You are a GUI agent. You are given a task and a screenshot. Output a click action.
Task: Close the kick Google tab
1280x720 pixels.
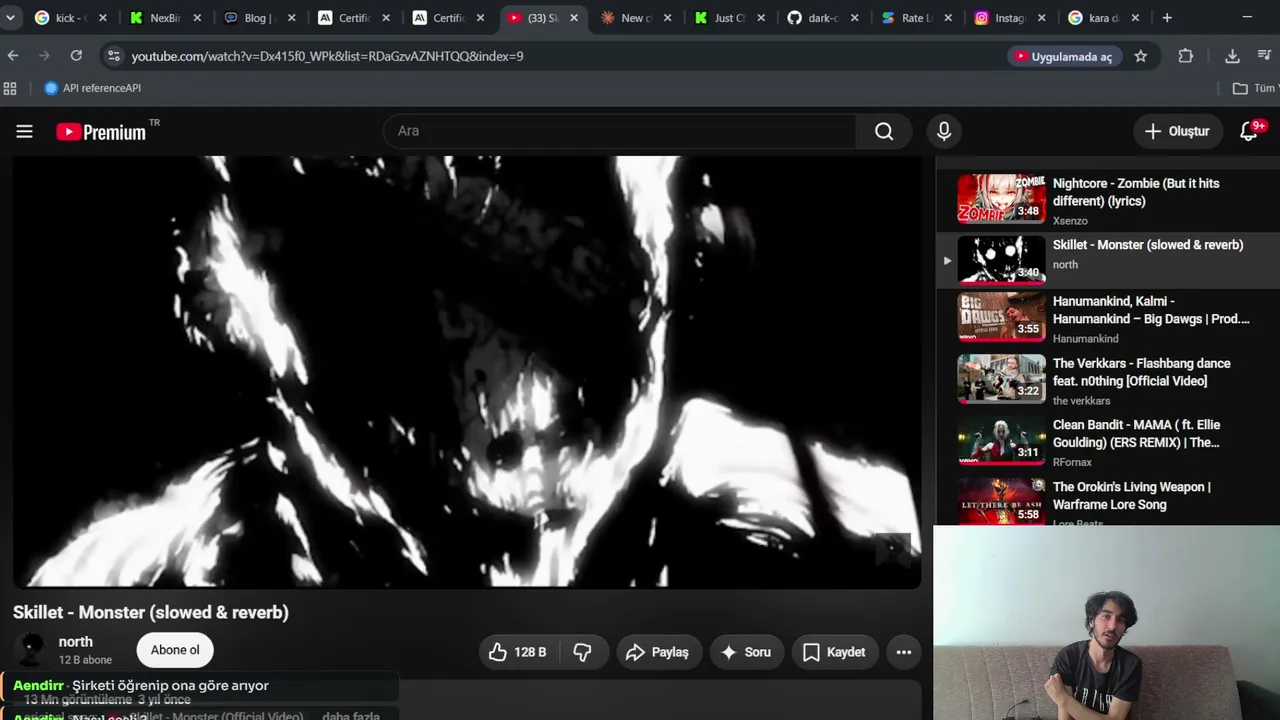[x=102, y=18]
